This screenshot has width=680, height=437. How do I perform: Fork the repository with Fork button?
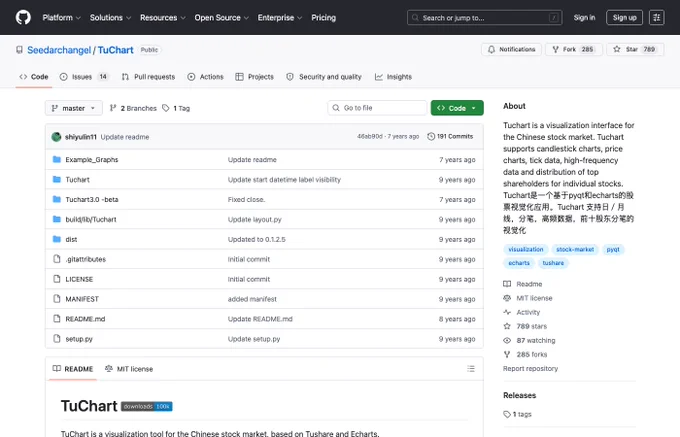click(574, 49)
